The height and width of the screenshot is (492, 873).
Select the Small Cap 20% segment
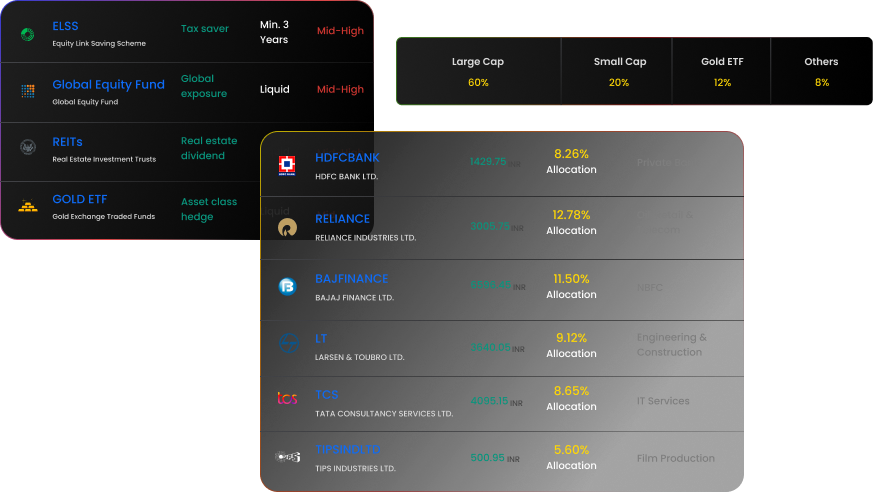(x=617, y=71)
